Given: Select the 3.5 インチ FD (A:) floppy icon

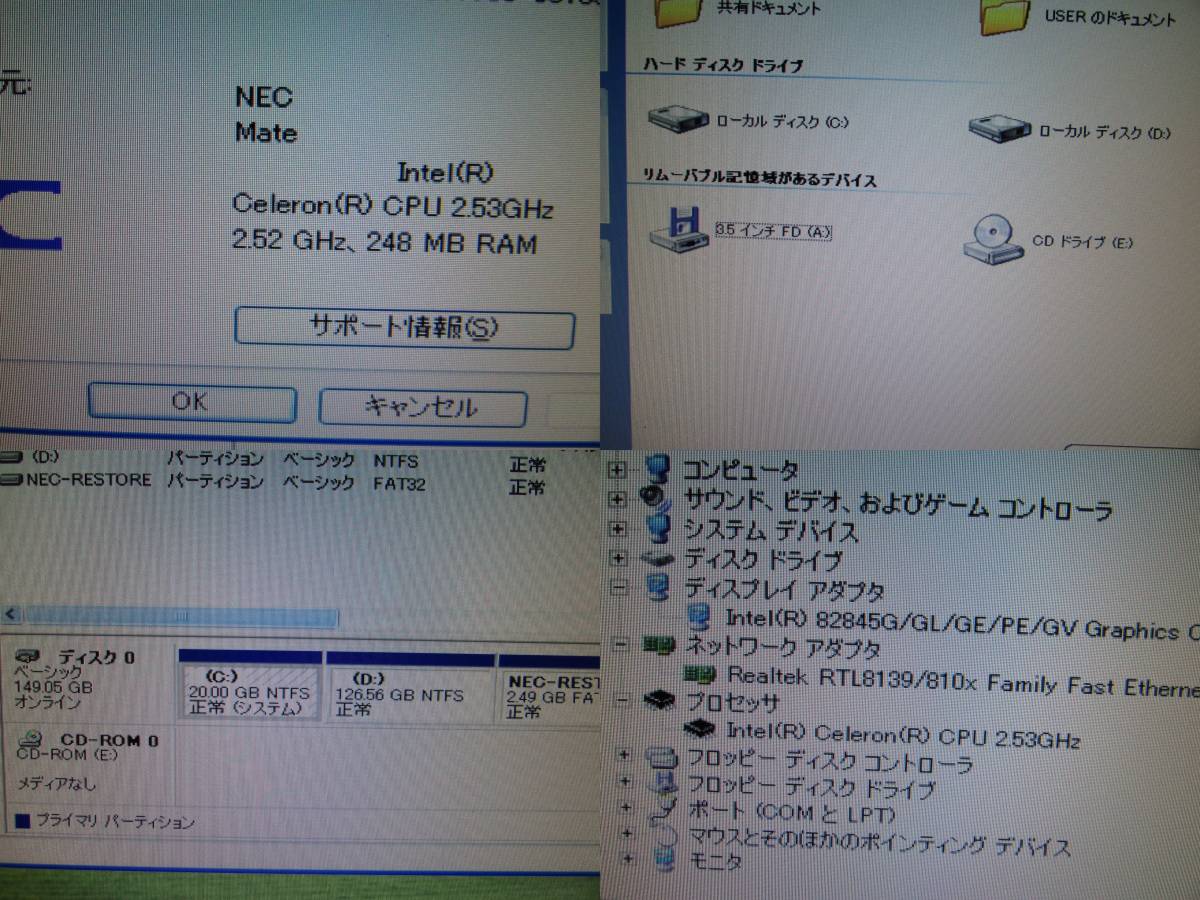Looking at the screenshot, I should pos(680,228).
